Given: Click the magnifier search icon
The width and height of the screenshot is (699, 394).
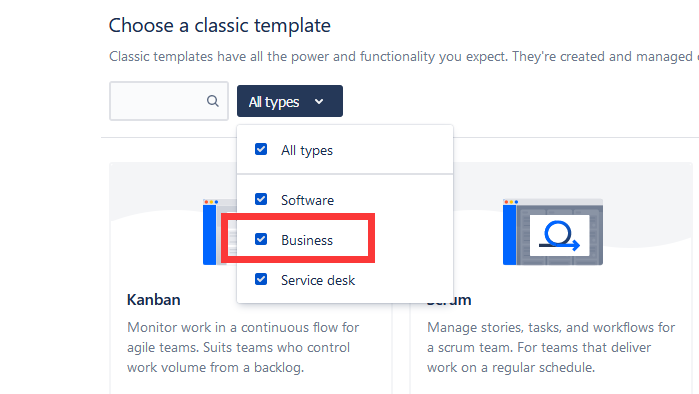Looking at the screenshot, I should click(213, 101).
